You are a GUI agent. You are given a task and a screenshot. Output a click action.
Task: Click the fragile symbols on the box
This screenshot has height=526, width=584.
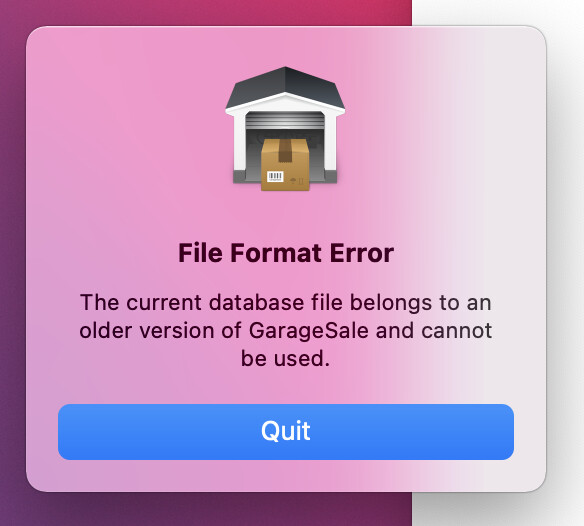point(297,181)
